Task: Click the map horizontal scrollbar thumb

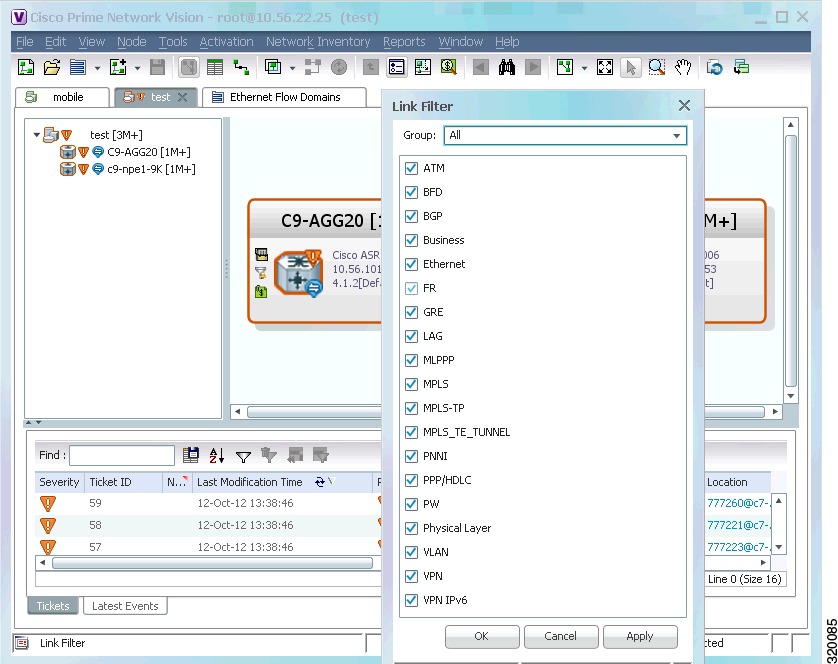Action: click(x=314, y=412)
